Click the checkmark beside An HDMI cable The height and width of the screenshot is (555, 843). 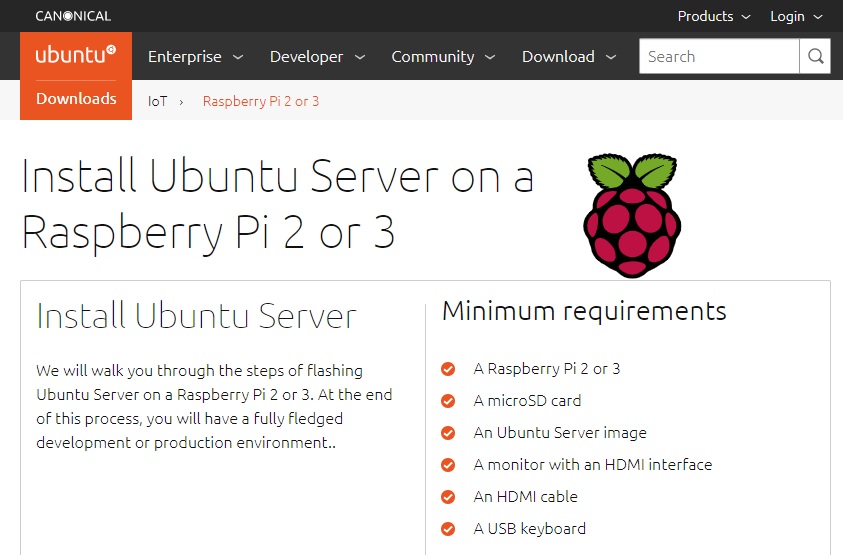[448, 497]
